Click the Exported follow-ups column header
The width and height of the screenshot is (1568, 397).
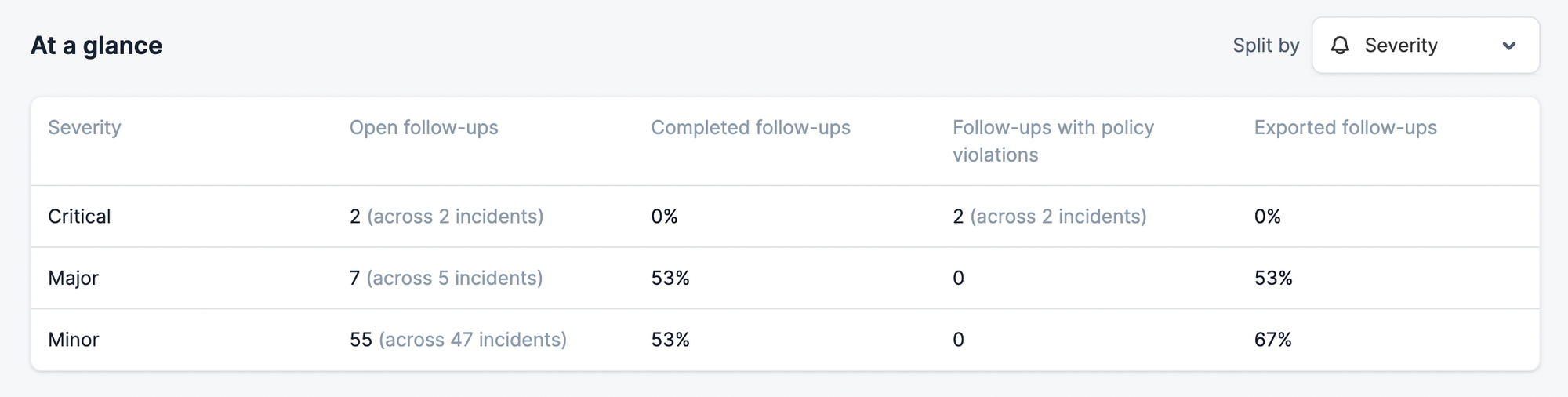point(1345,128)
